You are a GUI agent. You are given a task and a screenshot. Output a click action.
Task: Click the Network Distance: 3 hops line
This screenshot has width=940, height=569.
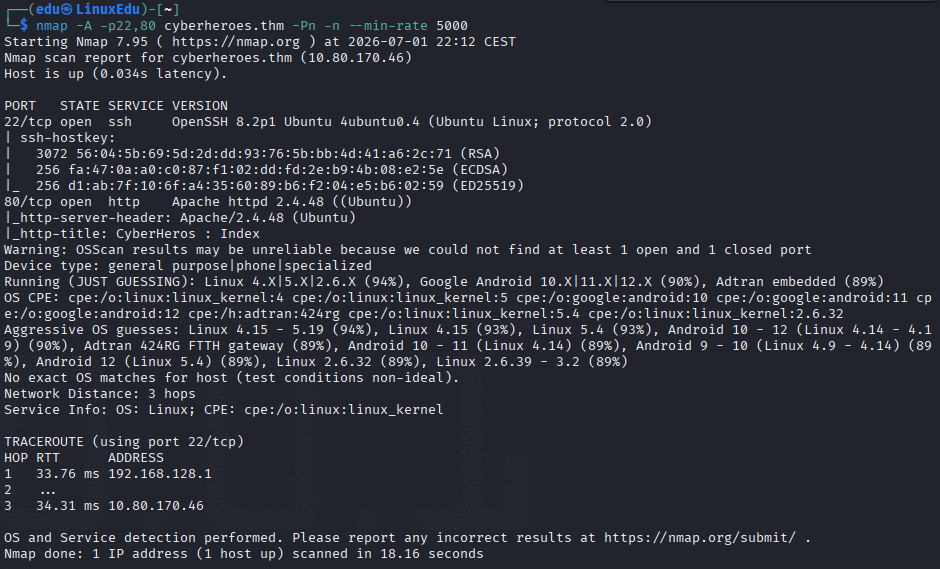click(x=100, y=394)
